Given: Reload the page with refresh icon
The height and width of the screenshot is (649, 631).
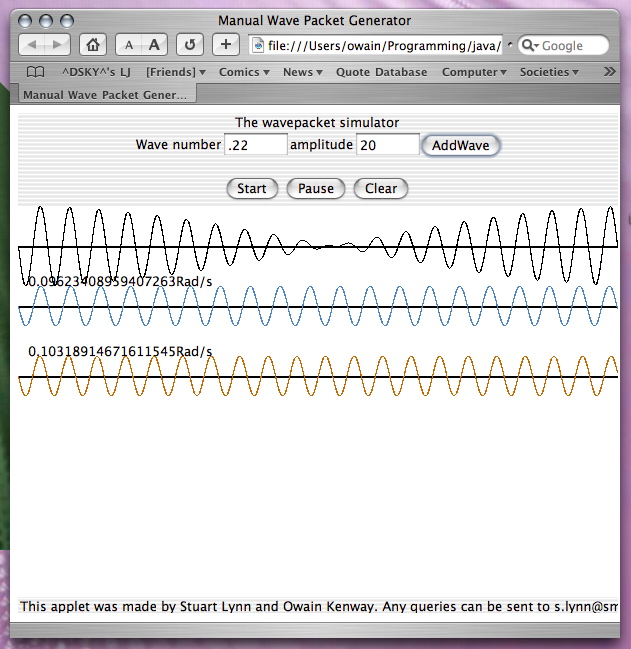Looking at the screenshot, I should 190,45.
